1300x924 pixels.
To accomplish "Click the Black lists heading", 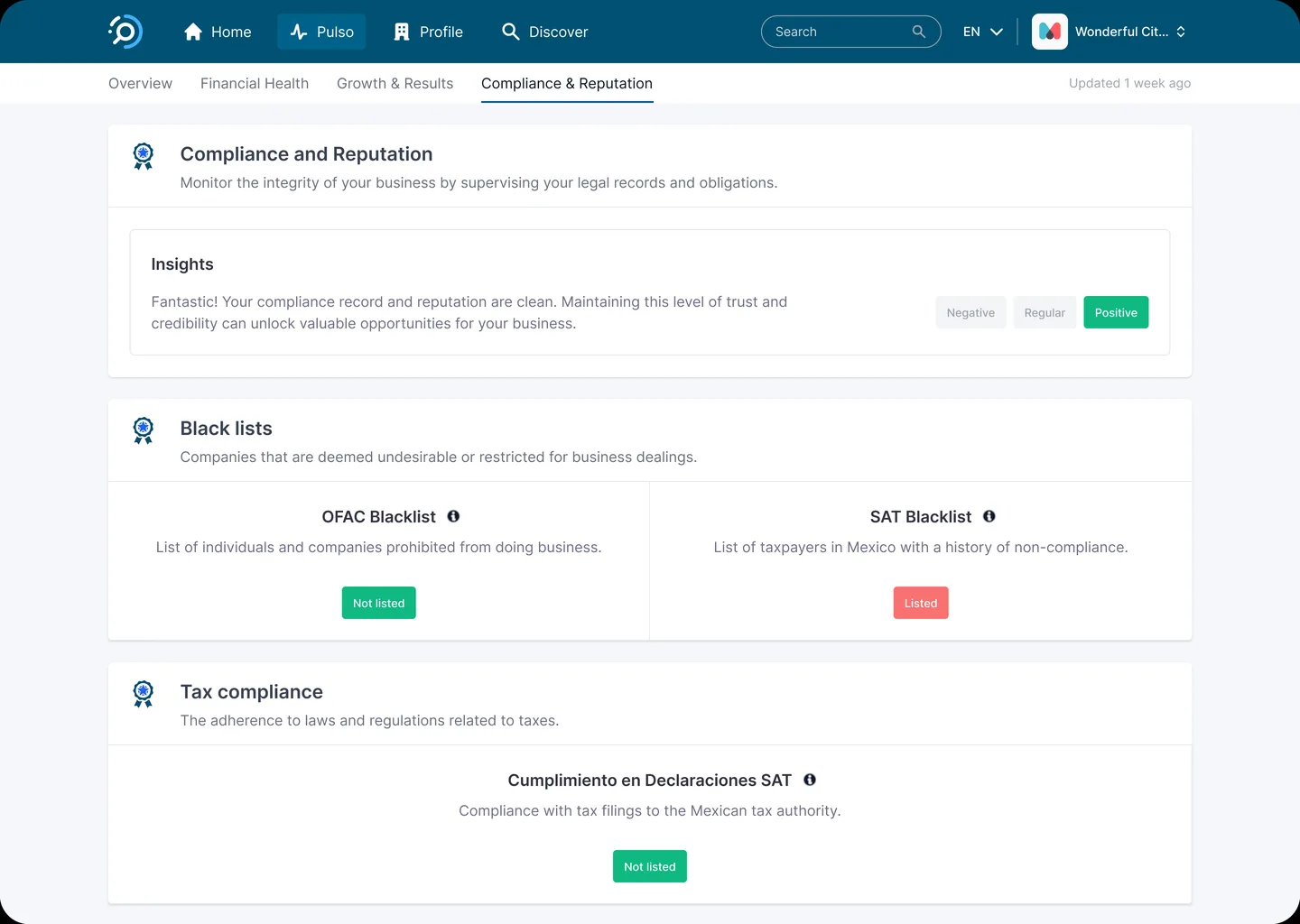I will pyautogui.click(x=227, y=429).
